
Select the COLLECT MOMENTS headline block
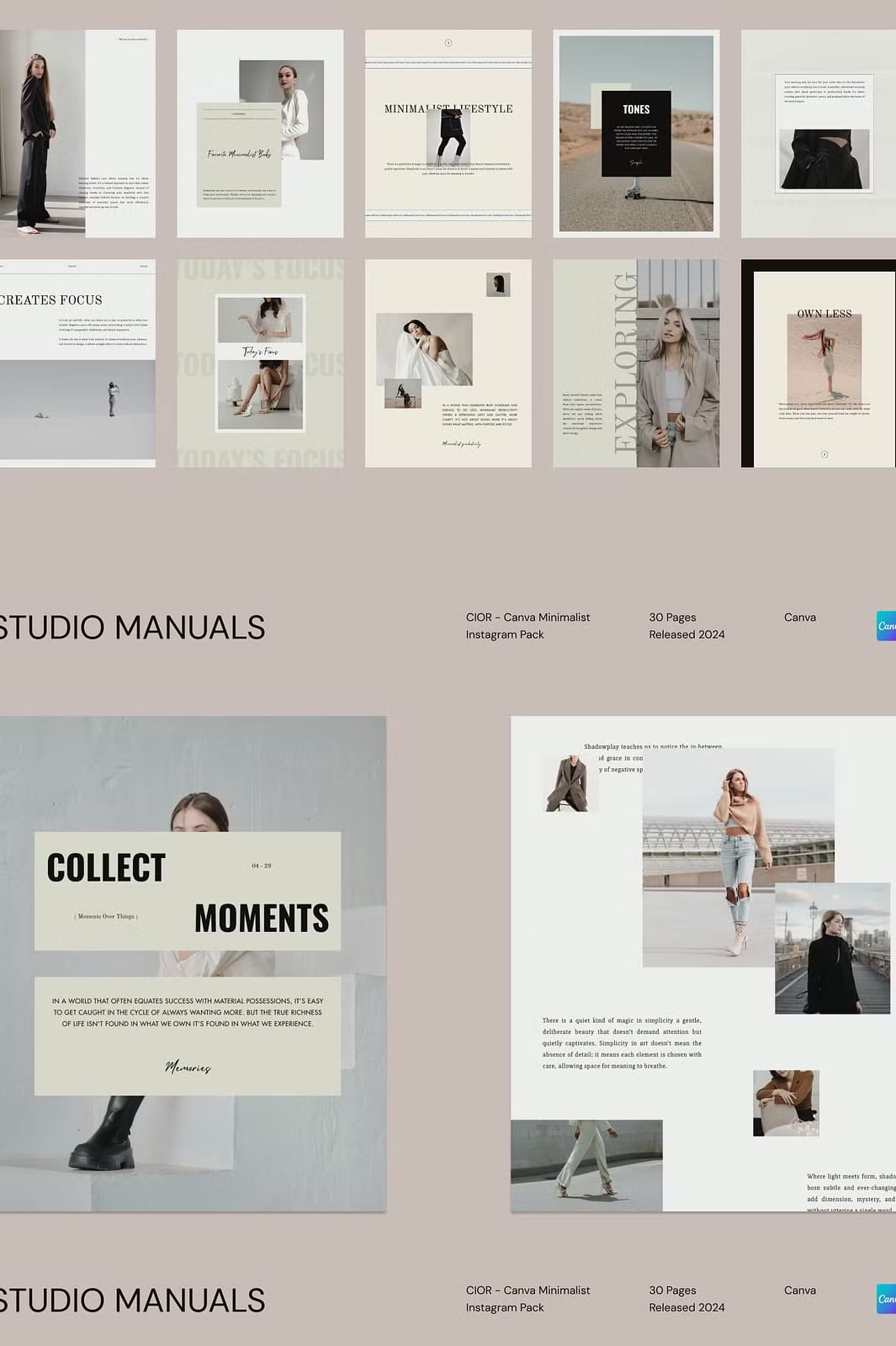(188, 892)
